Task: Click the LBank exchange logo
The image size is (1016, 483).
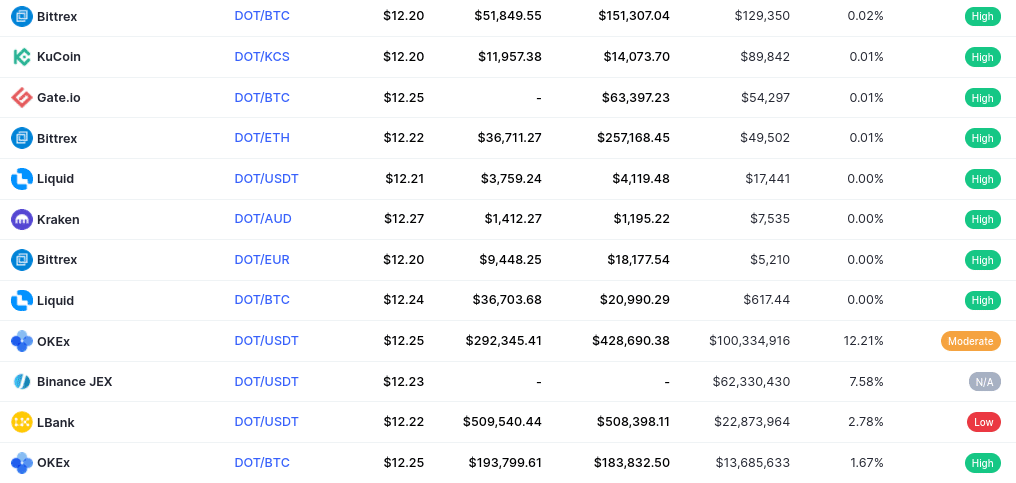Action: coord(22,423)
